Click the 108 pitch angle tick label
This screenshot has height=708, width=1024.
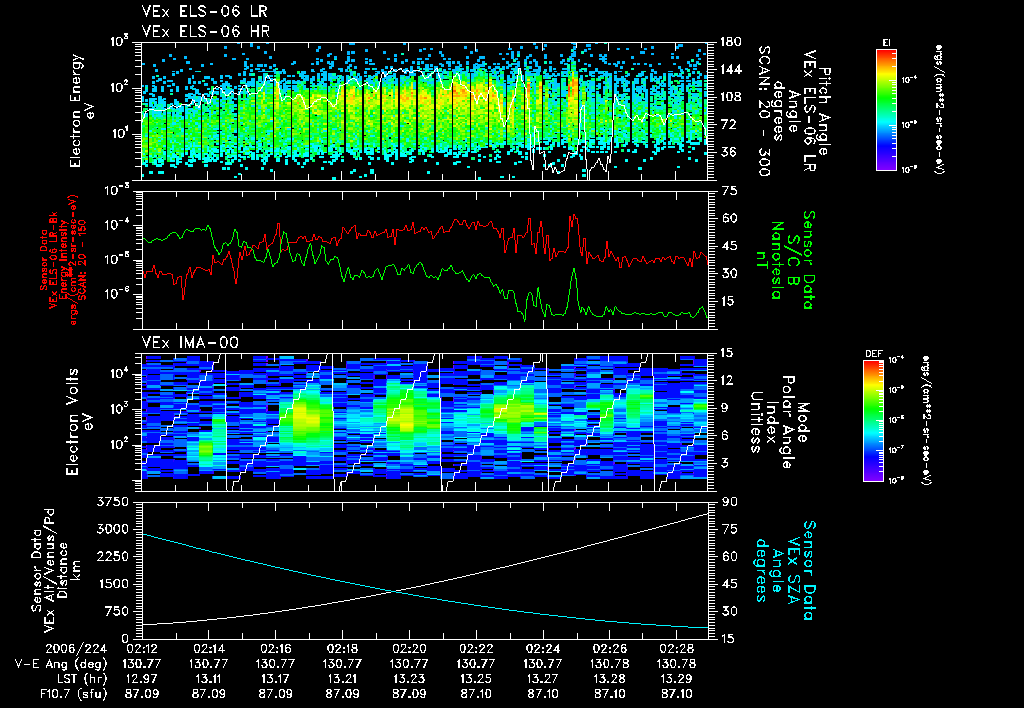coord(730,97)
